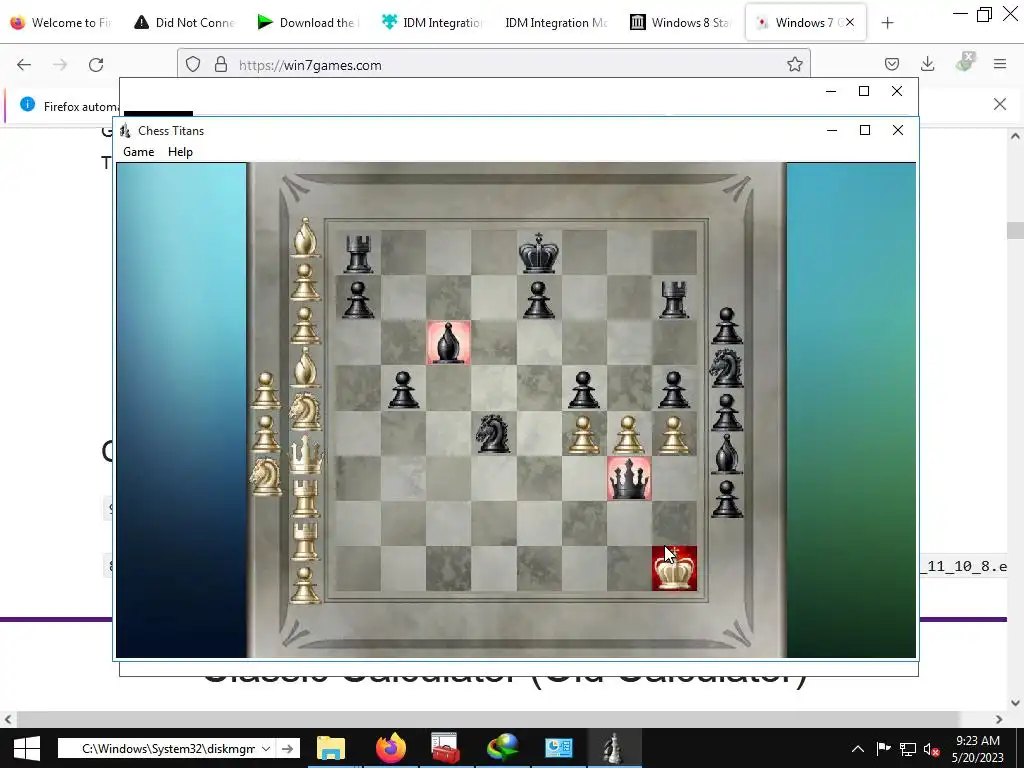Open File Explorer from the taskbar

point(331,748)
